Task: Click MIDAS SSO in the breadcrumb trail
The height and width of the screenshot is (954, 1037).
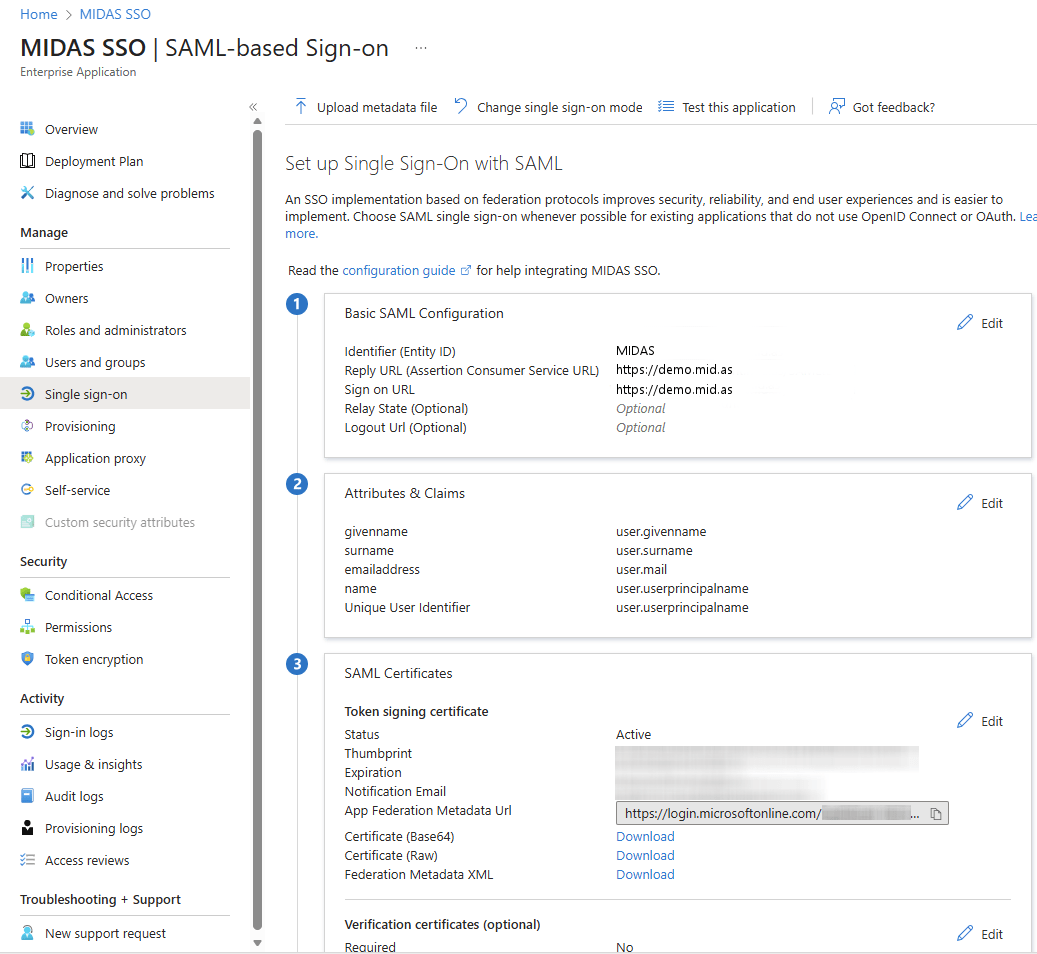Action: pos(114,13)
